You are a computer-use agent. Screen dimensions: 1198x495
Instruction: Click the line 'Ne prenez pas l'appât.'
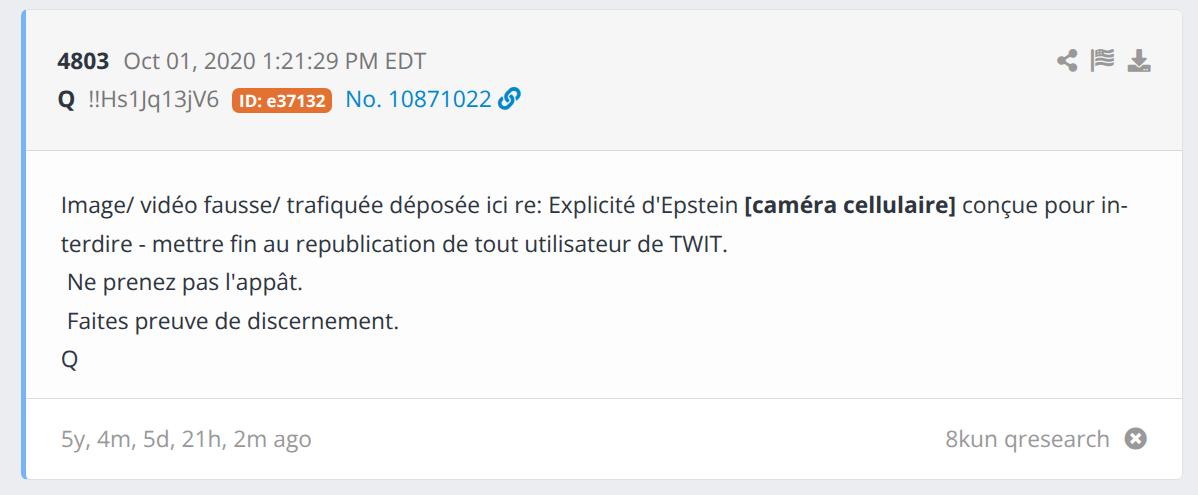tap(185, 283)
